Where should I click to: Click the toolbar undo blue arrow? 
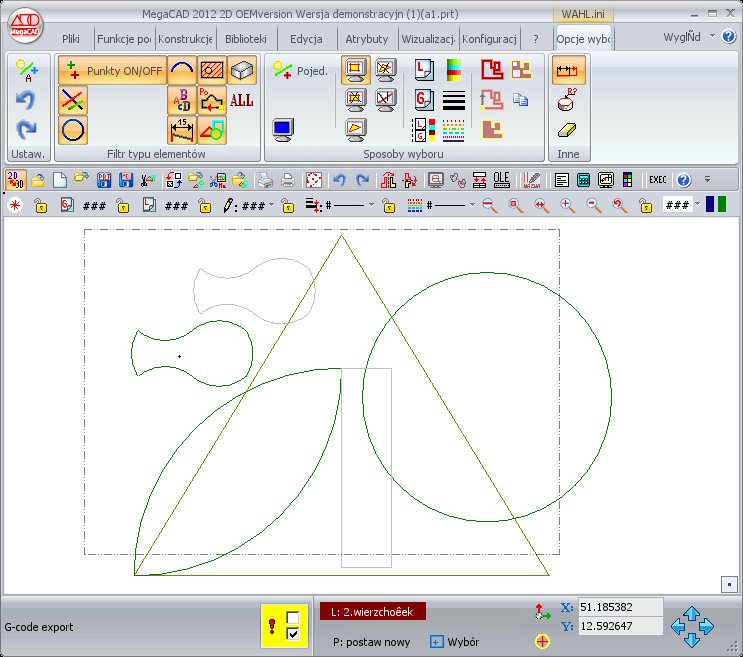(339, 180)
